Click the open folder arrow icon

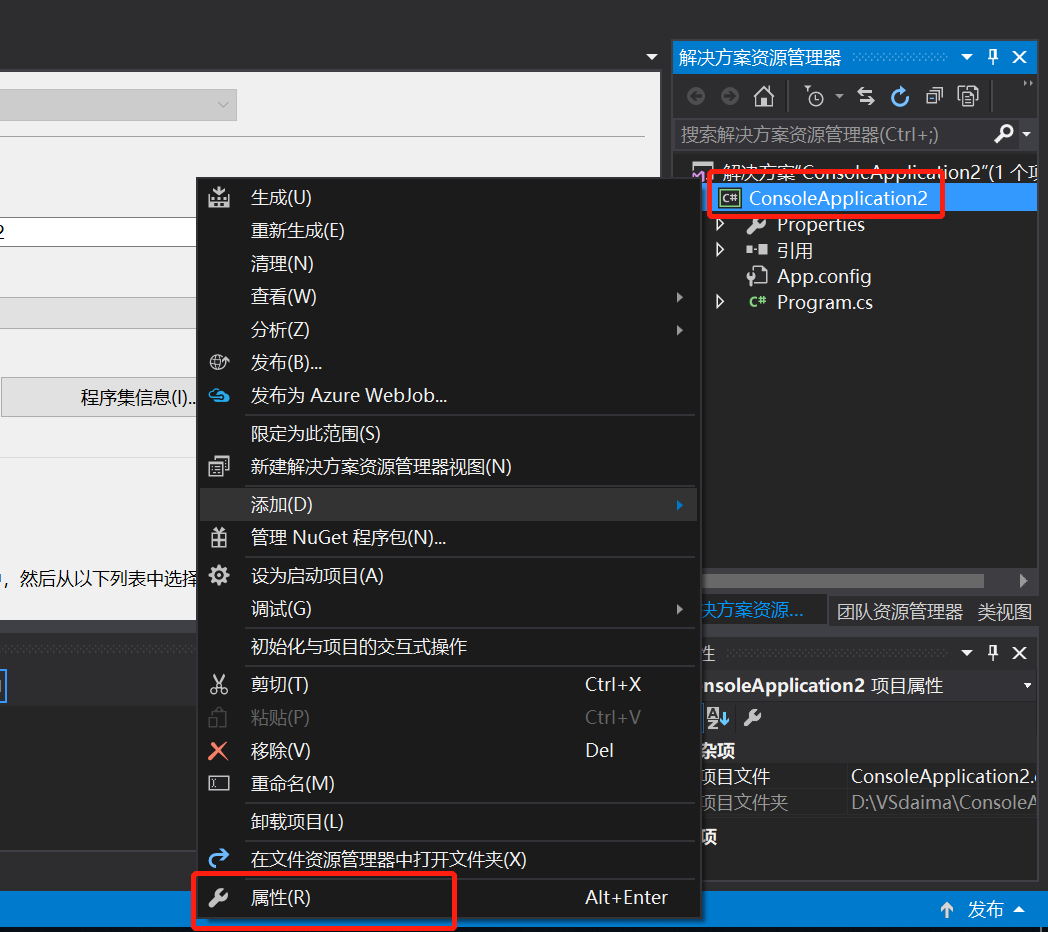219,858
